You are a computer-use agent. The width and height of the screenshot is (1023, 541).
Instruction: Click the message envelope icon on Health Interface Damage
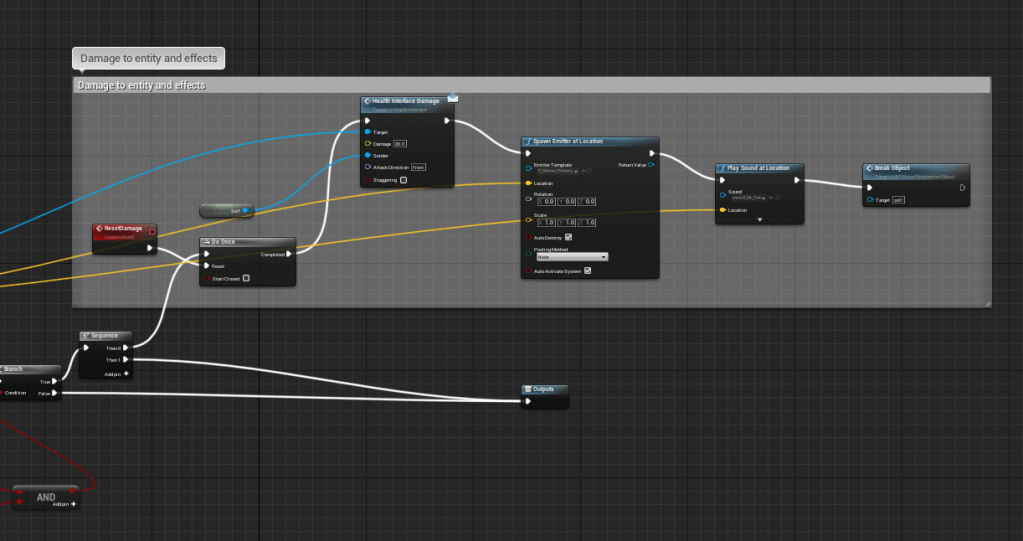(x=452, y=98)
